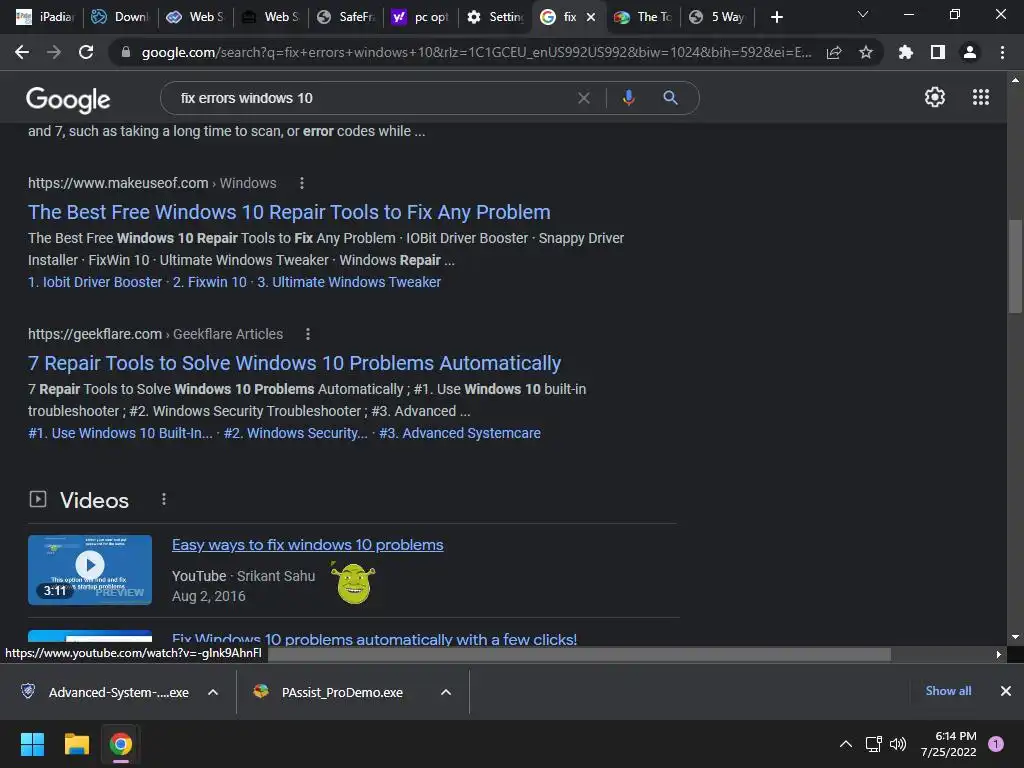1024x768 pixels.
Task: Open the Google apps grid
Action: coord(981,97)
